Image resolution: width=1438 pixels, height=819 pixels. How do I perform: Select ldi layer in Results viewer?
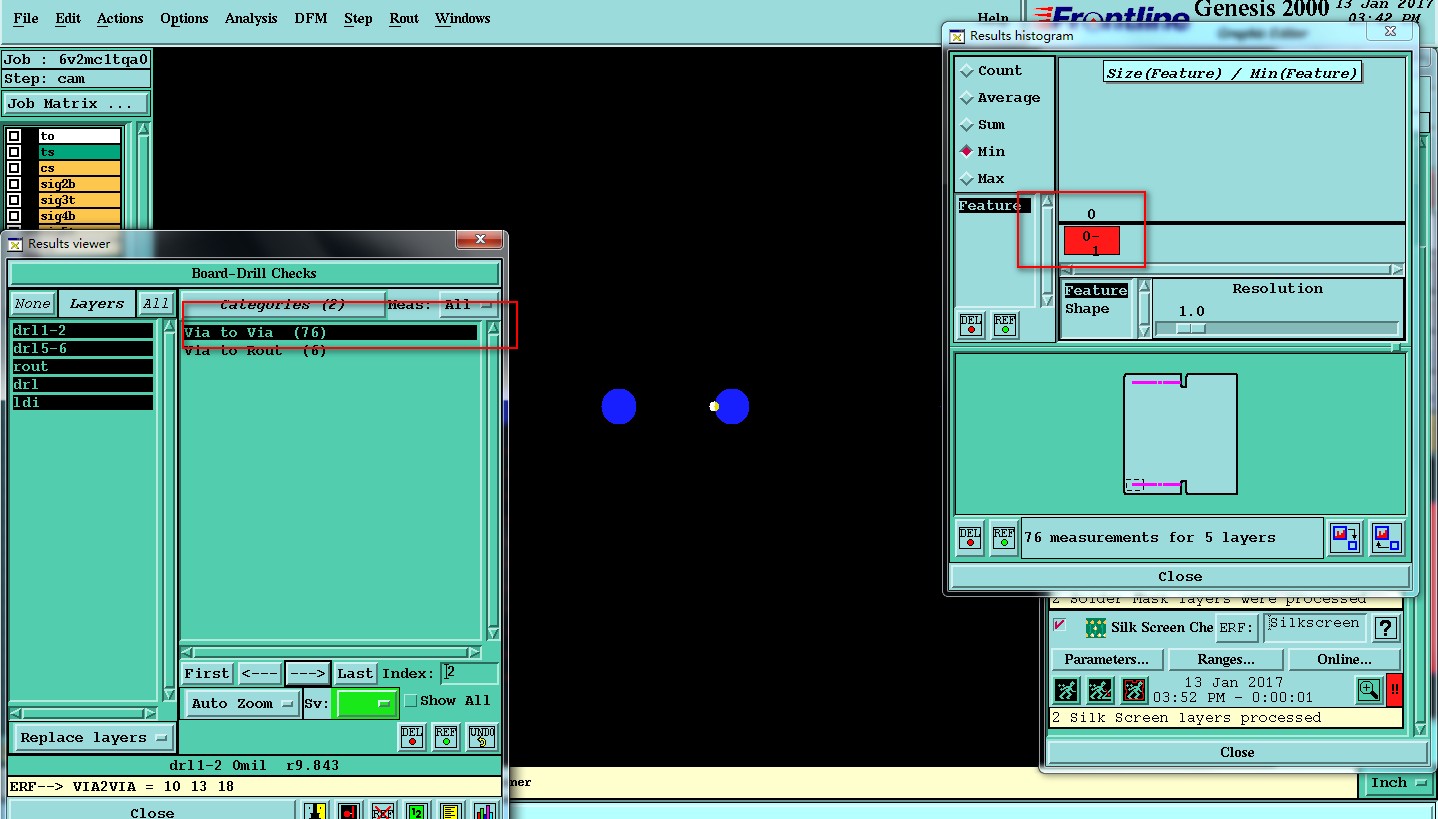click(83, 403)
